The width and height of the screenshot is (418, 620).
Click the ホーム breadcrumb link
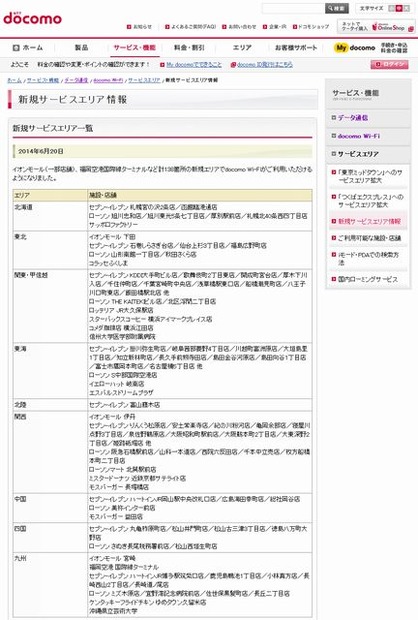coord(14,80)
